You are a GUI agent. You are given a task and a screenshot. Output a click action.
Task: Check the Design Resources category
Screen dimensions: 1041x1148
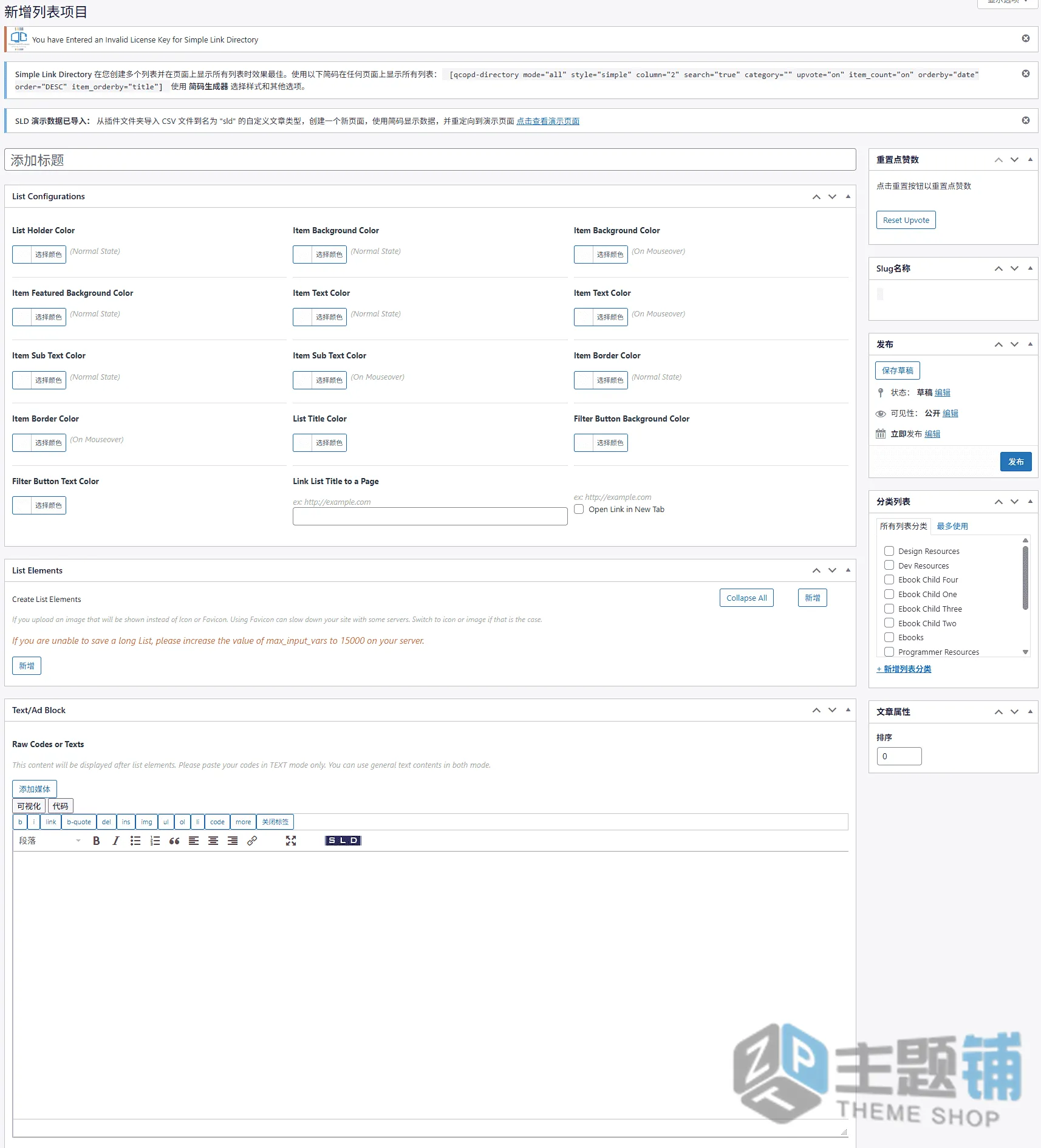coord(889,551)
